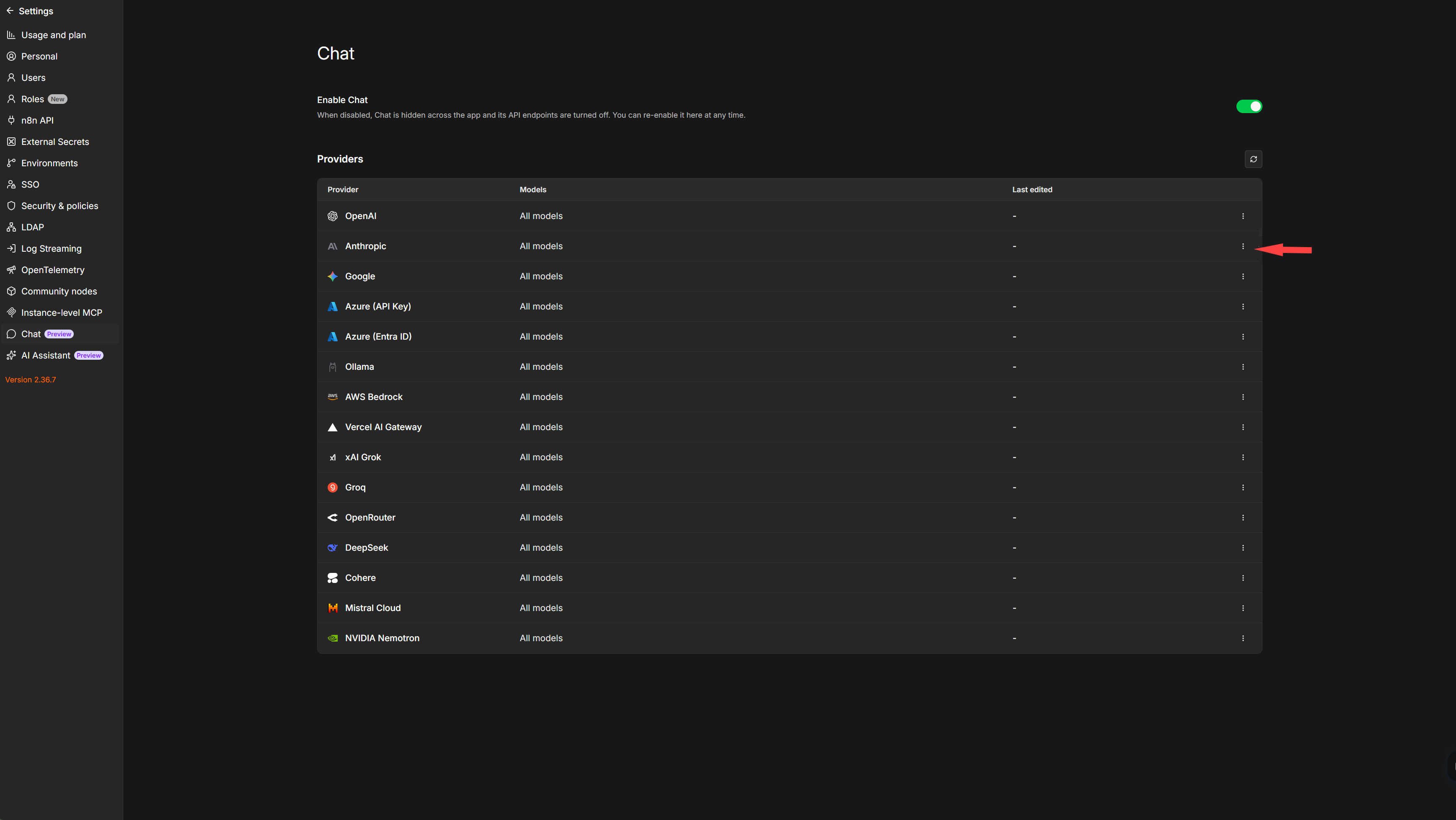Click All models in the Azure (Entra ID) row
Screen dimensions: 1456x820
(x=541, y=337)
